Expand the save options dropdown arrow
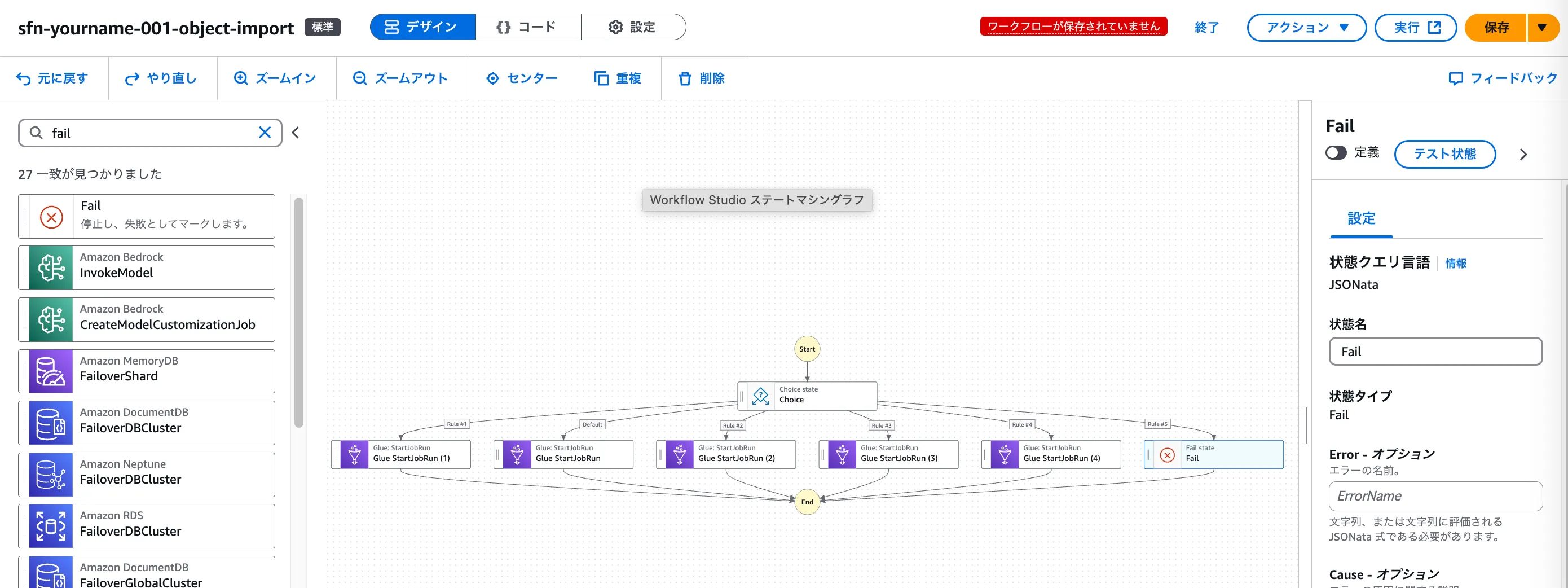Viewport: 1568px width, 588px height. pyautogui.click(x=1542, y=28)
